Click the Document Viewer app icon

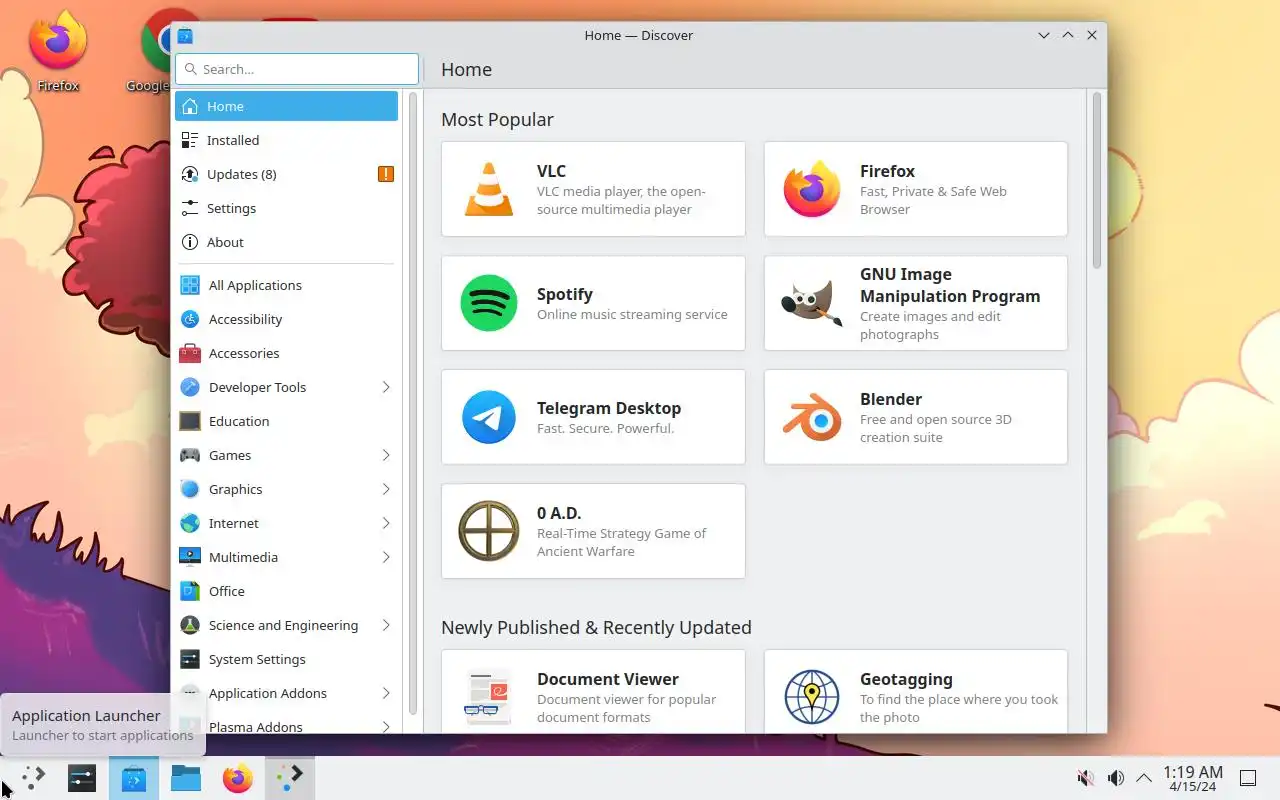coord(489,697)
